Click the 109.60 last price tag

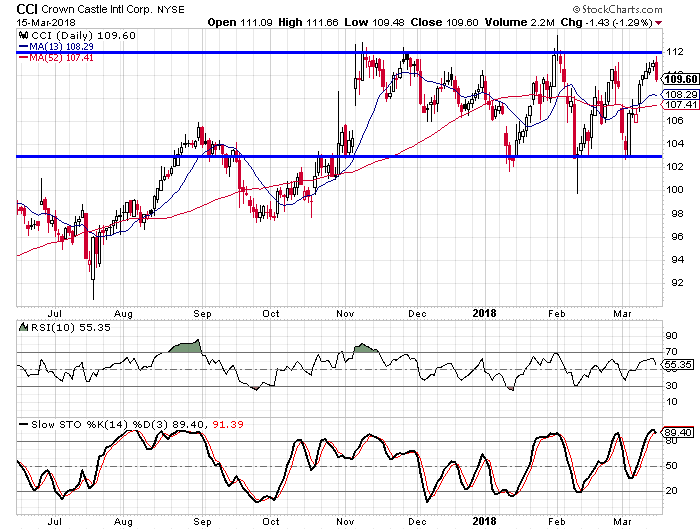tap(681, 79)
